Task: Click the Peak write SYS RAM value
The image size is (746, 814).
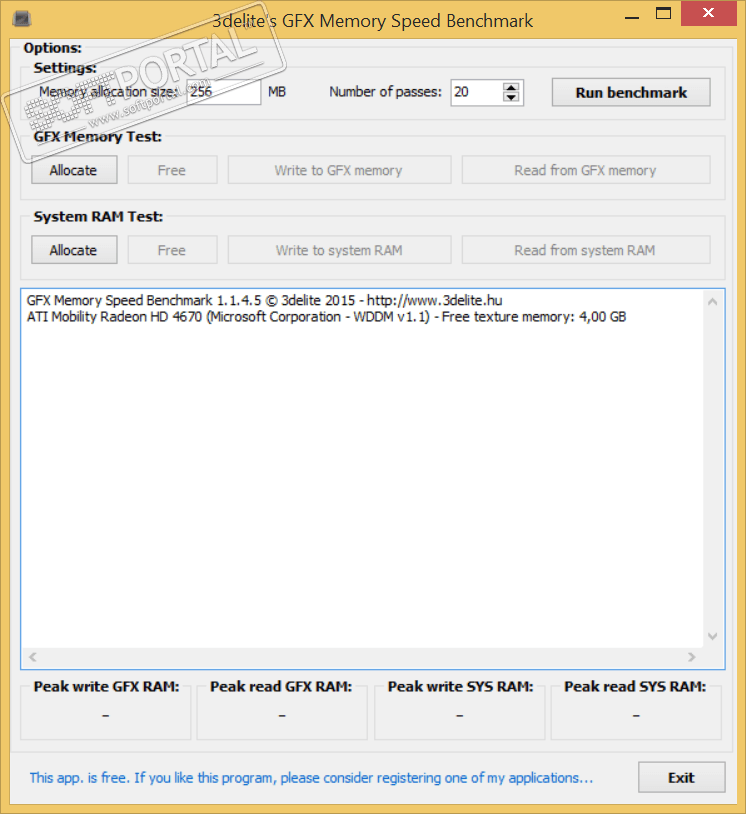Action: click(459, 716)
